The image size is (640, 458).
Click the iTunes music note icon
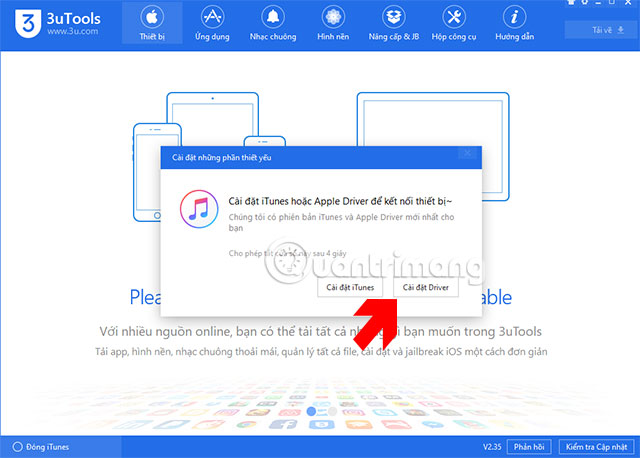[199, 209]
